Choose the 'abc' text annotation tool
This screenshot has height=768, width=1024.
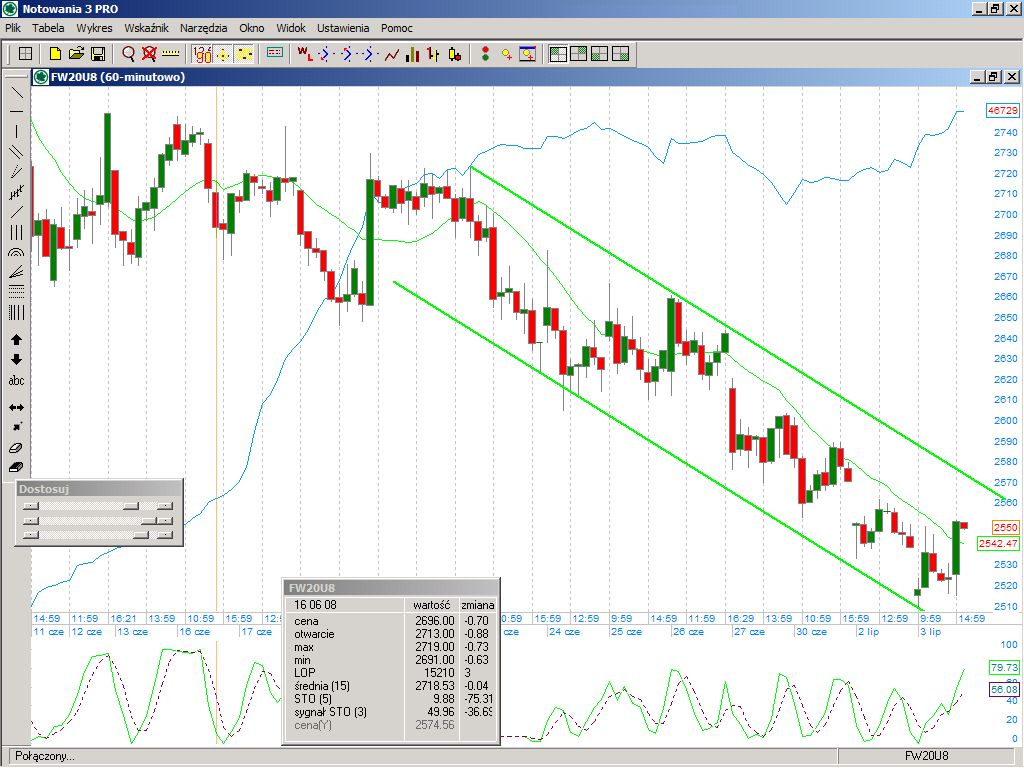click(x=16, y=380)
